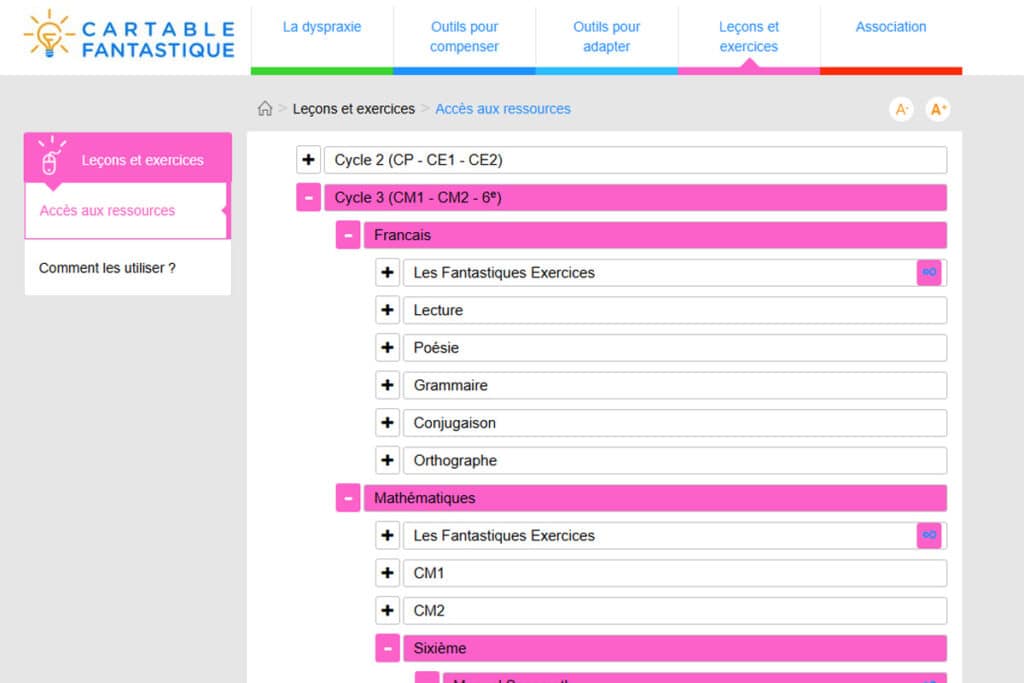Click Leçons et exercices breadcrumb link
This screenshot has height=683, width=1024.
[x=353, y=109]
